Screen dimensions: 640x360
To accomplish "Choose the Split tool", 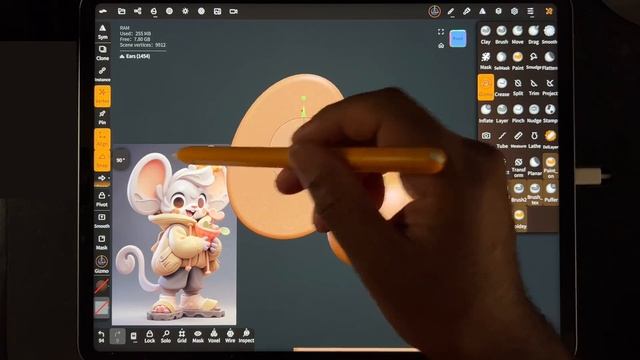I will click(518, 87).
